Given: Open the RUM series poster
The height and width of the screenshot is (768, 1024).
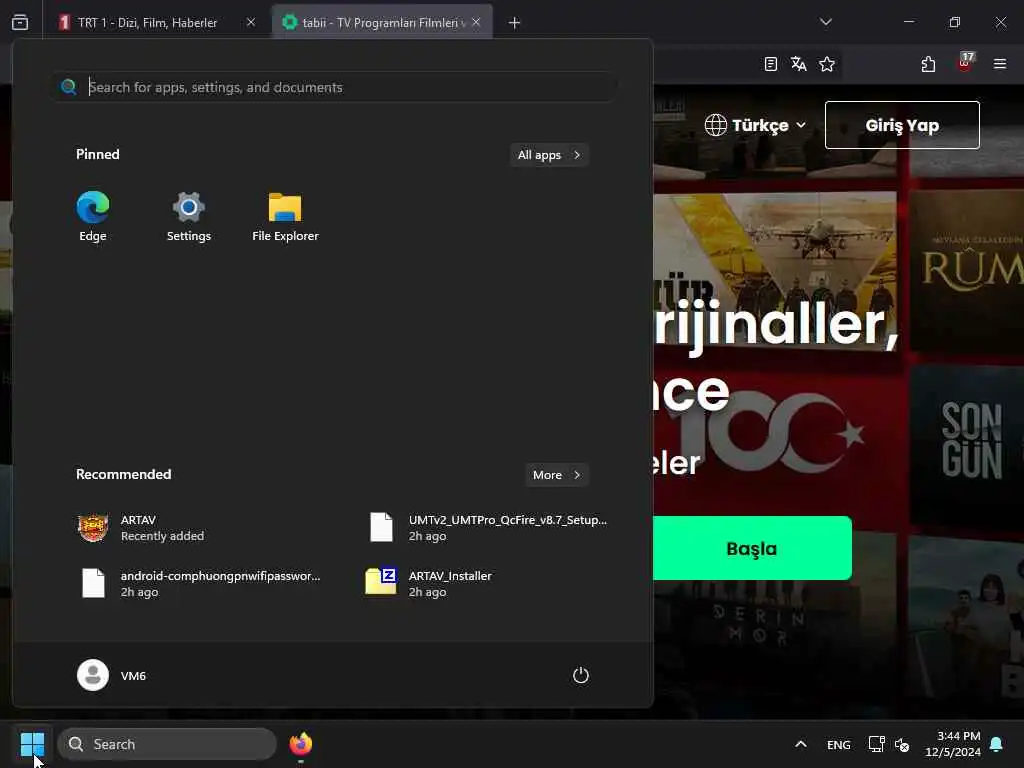Looking at the screenshot, I should click(x=967, y=270).
